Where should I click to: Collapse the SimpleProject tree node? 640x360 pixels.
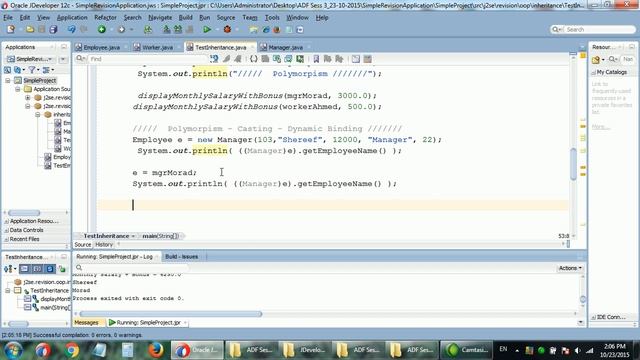(8, 80)
